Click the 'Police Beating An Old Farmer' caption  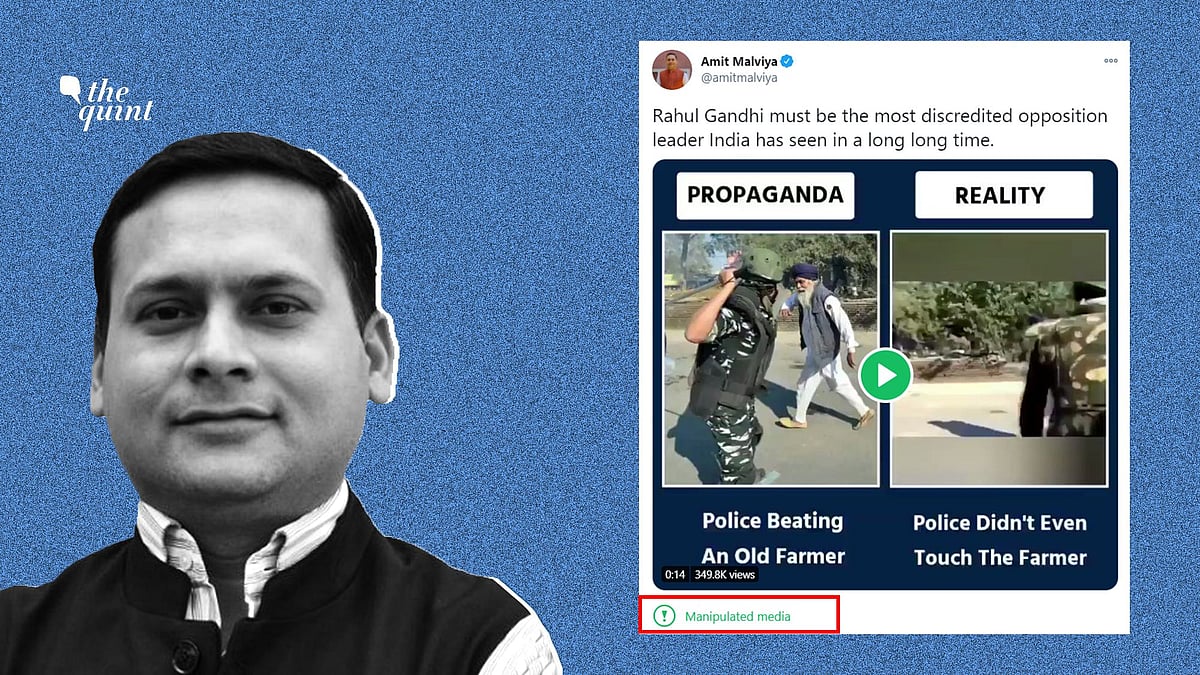click(773, 538)
